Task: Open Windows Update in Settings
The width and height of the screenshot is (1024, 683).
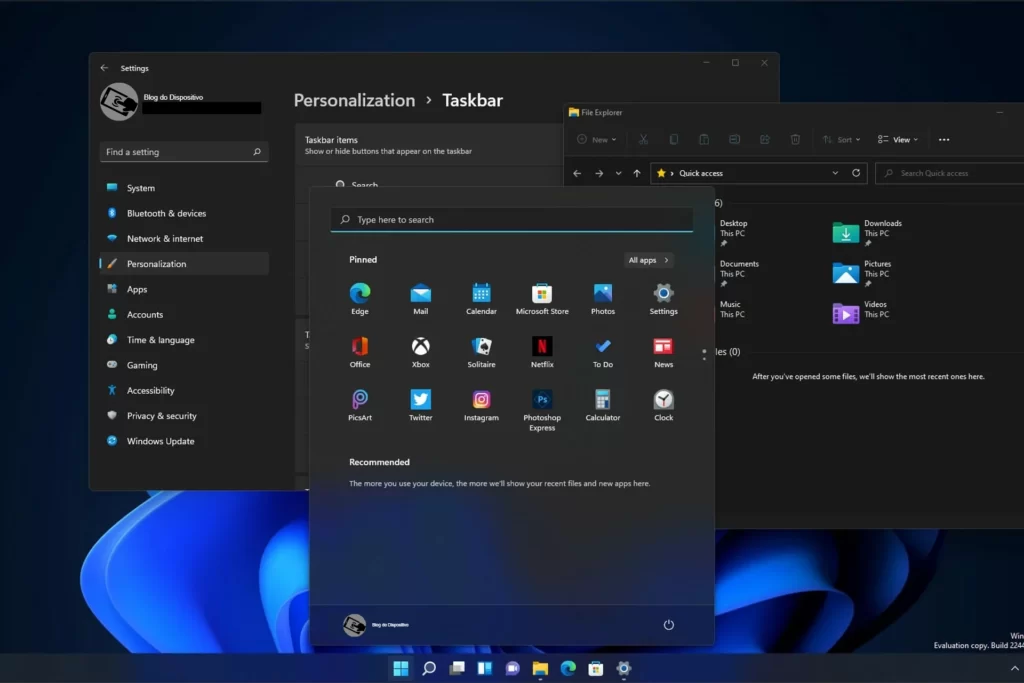Action: pyautogui.click(x=184, y=441)
